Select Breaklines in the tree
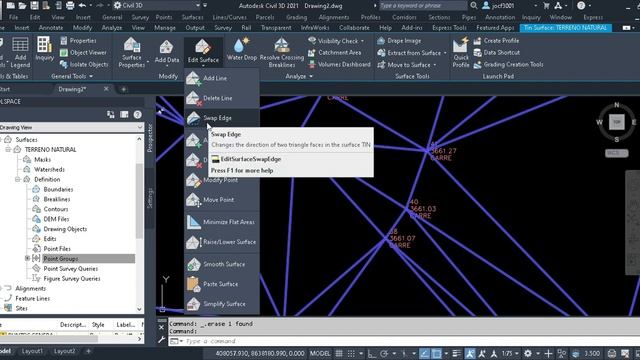This screenshot has height=360, width=640. [x=57, y=199]
